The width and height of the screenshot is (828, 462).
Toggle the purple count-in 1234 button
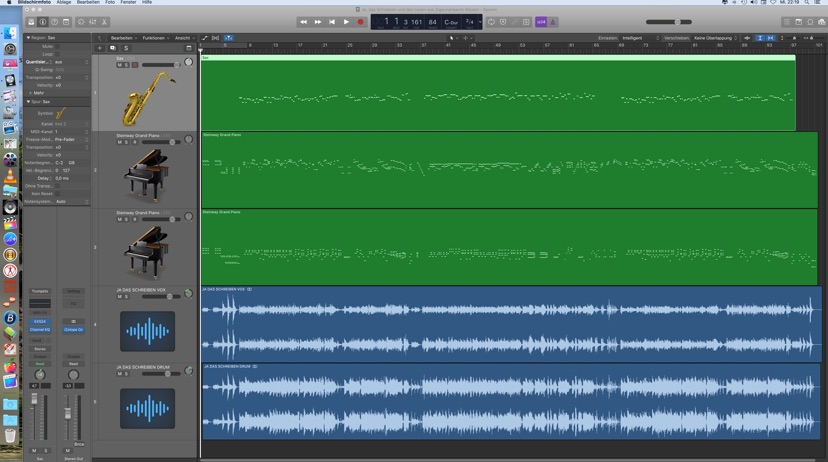click(541, 22)
